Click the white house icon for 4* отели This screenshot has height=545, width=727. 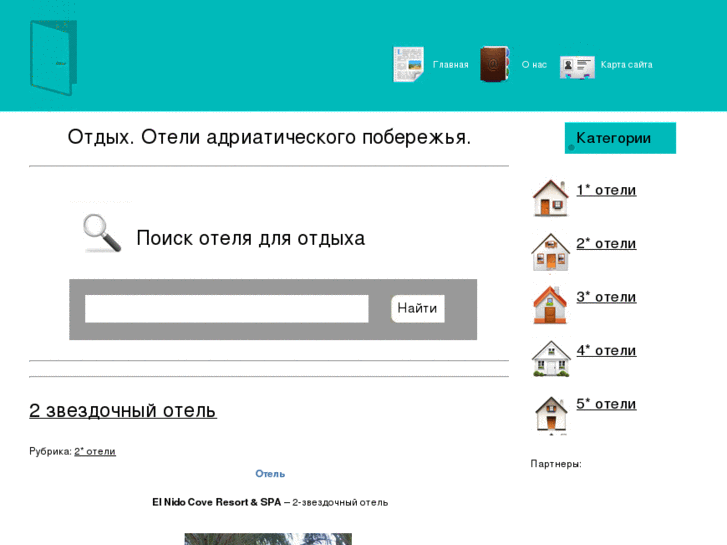point(551,359)
